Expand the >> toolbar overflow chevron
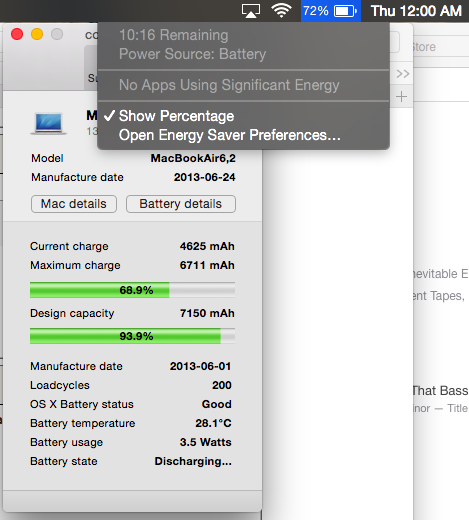469x520 pixels. [403, 74]
